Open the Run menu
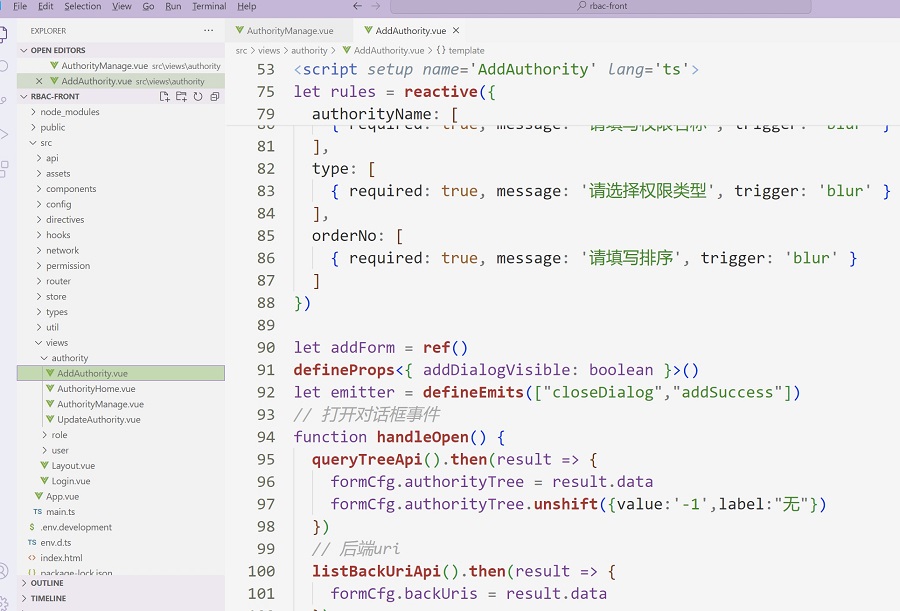The height and width of the screenshot is (611, 900). [174, 6]
